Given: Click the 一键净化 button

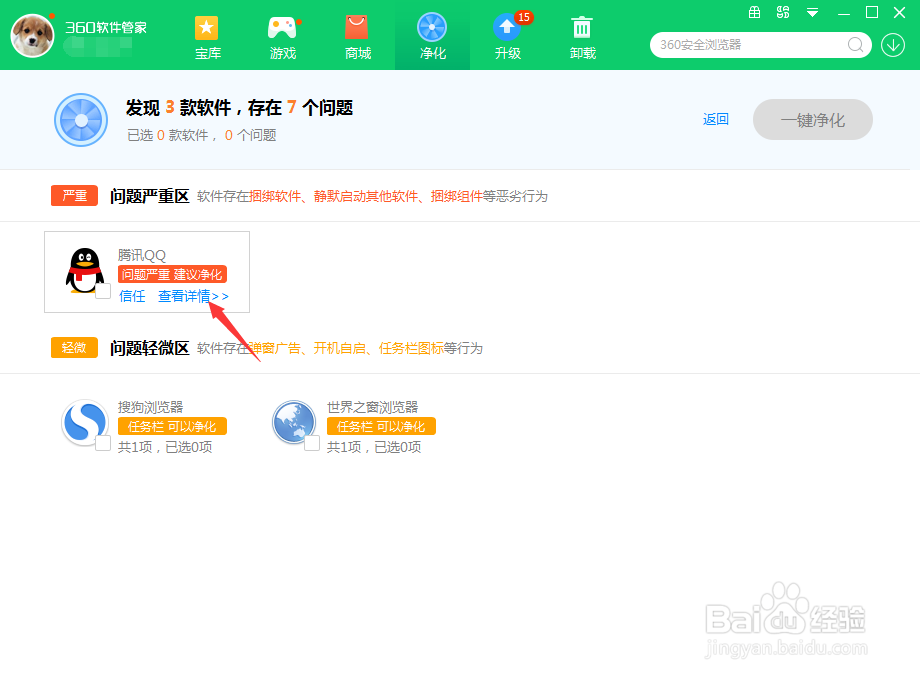Looking at the screenshot, I should pos(813,120).
